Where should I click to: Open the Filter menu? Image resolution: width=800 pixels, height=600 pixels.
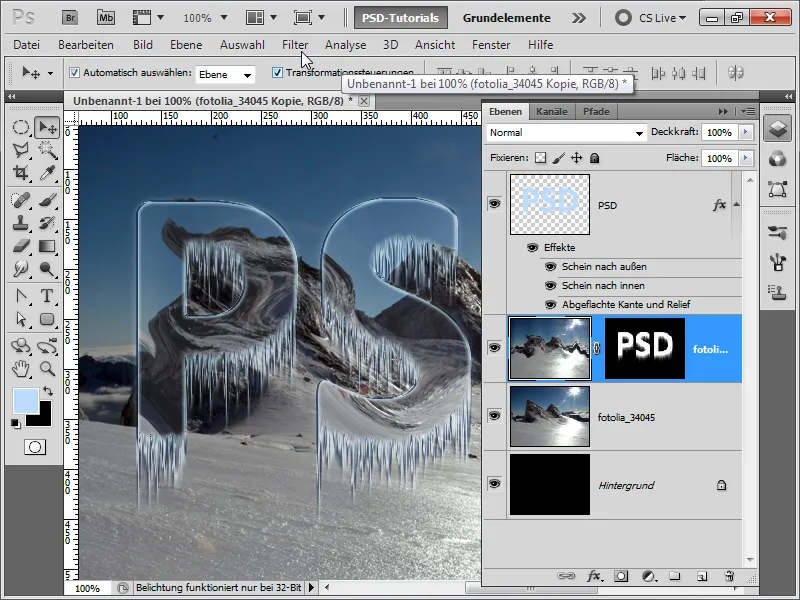295,45
